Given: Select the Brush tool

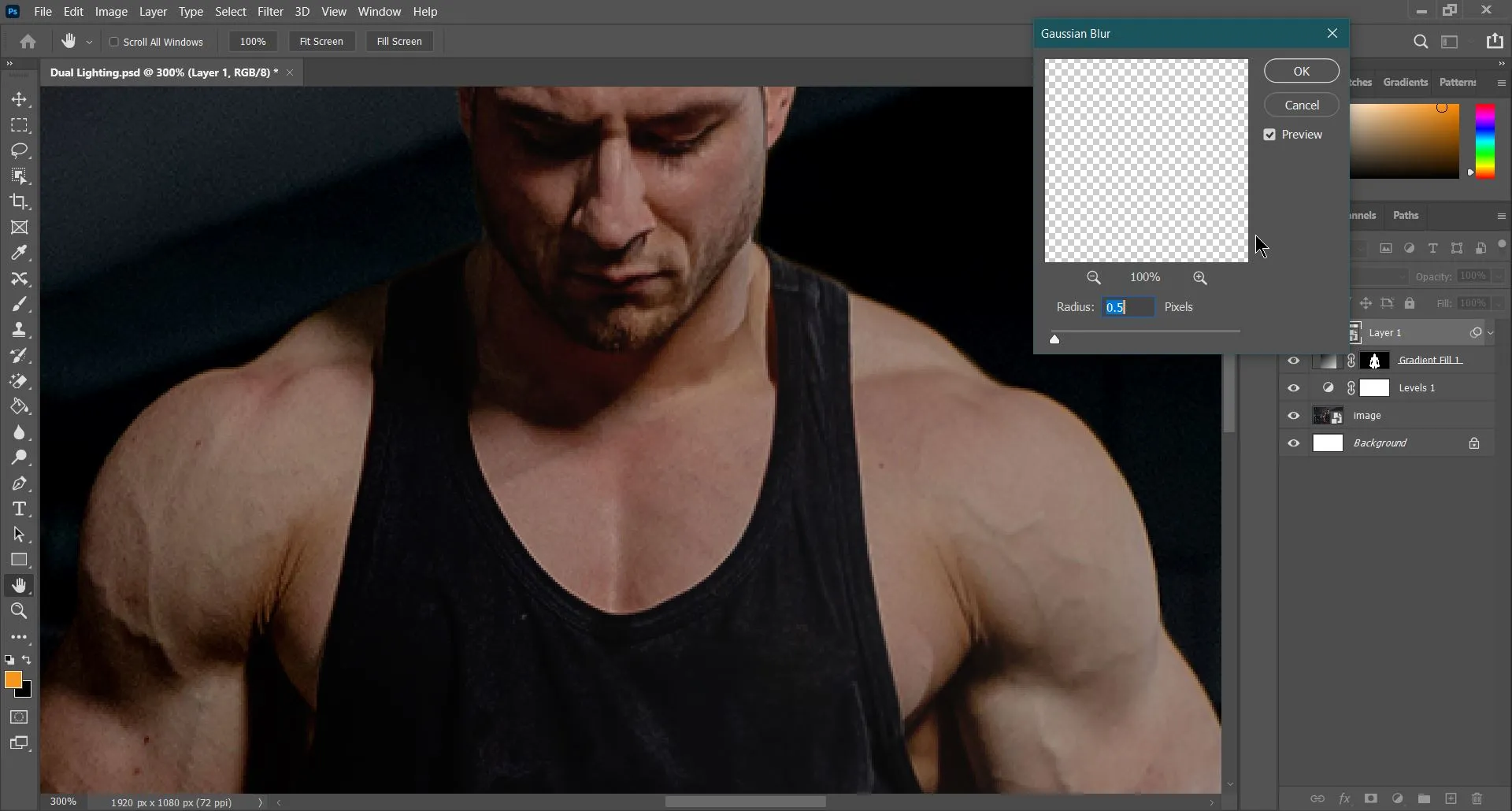Looking at the screenshot, I should [x=20, y=305].
